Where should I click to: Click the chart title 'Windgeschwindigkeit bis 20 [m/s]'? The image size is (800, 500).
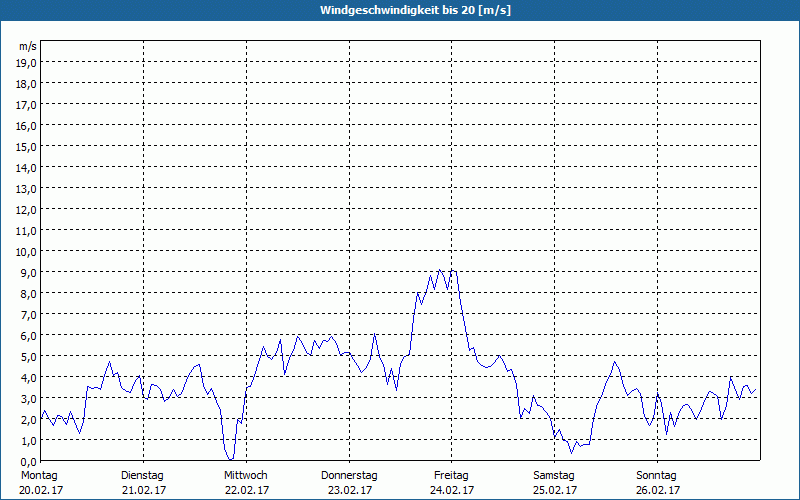pos(415,10)
